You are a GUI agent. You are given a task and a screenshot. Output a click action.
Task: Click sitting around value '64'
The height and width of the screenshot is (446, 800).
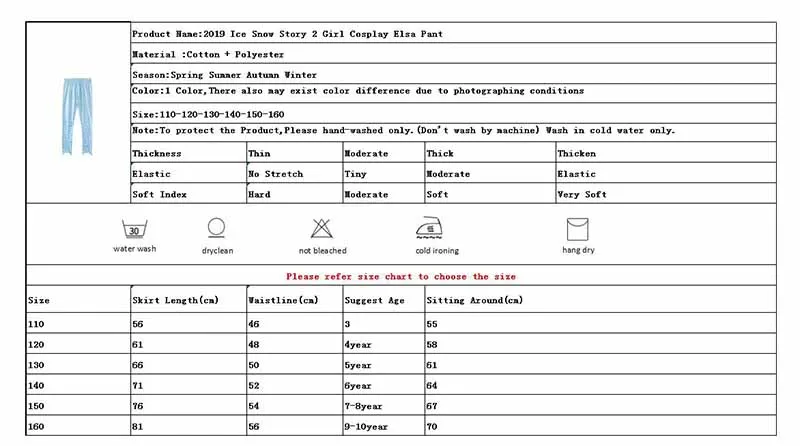(x=432, y=385)
